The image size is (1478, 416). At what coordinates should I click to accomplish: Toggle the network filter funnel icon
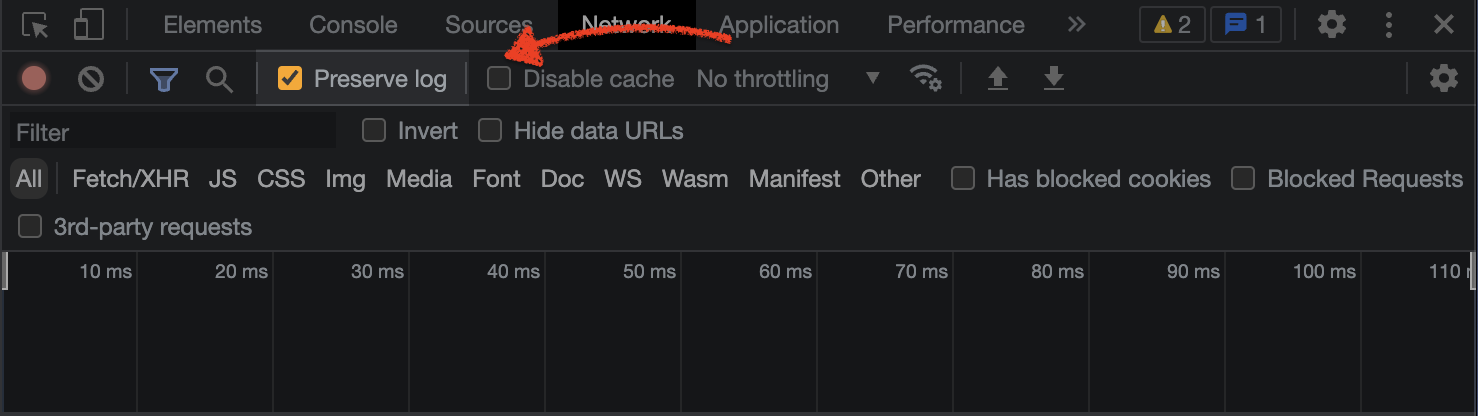pyautogui.click(x=163, y=78)
